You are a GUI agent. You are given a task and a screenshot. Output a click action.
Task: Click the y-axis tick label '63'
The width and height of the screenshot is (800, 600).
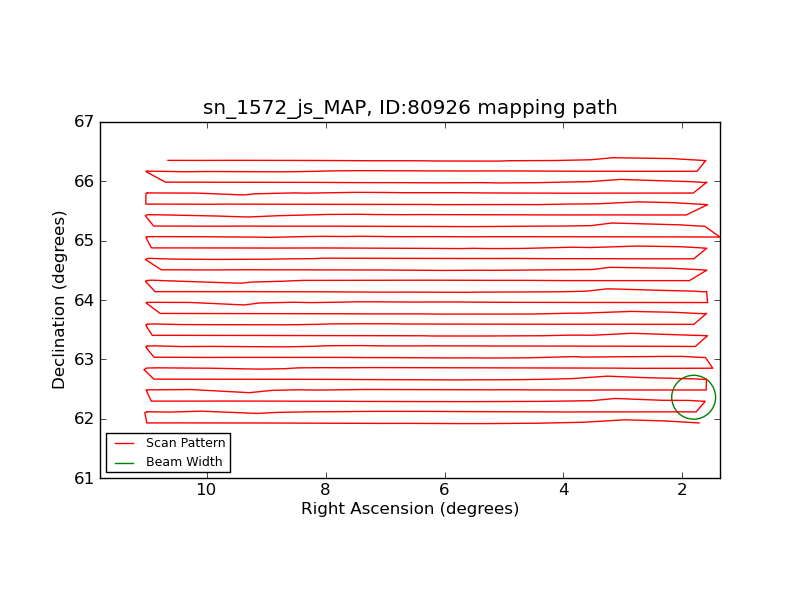coord(84,360)
